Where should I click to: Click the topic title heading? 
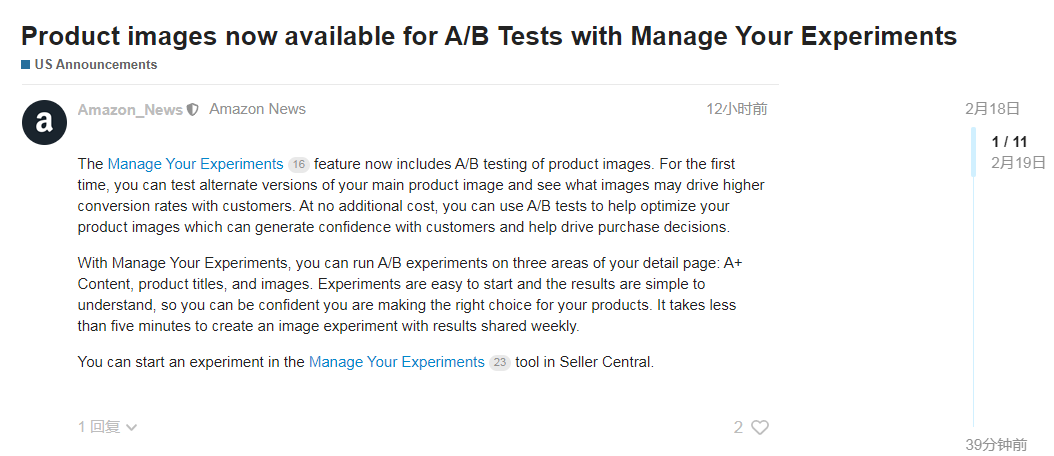[488, 36]
